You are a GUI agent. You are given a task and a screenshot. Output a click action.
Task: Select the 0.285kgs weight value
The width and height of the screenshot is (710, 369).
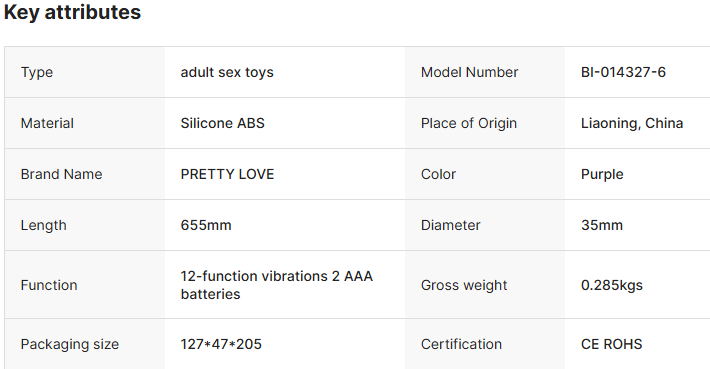tap(612, 285)
